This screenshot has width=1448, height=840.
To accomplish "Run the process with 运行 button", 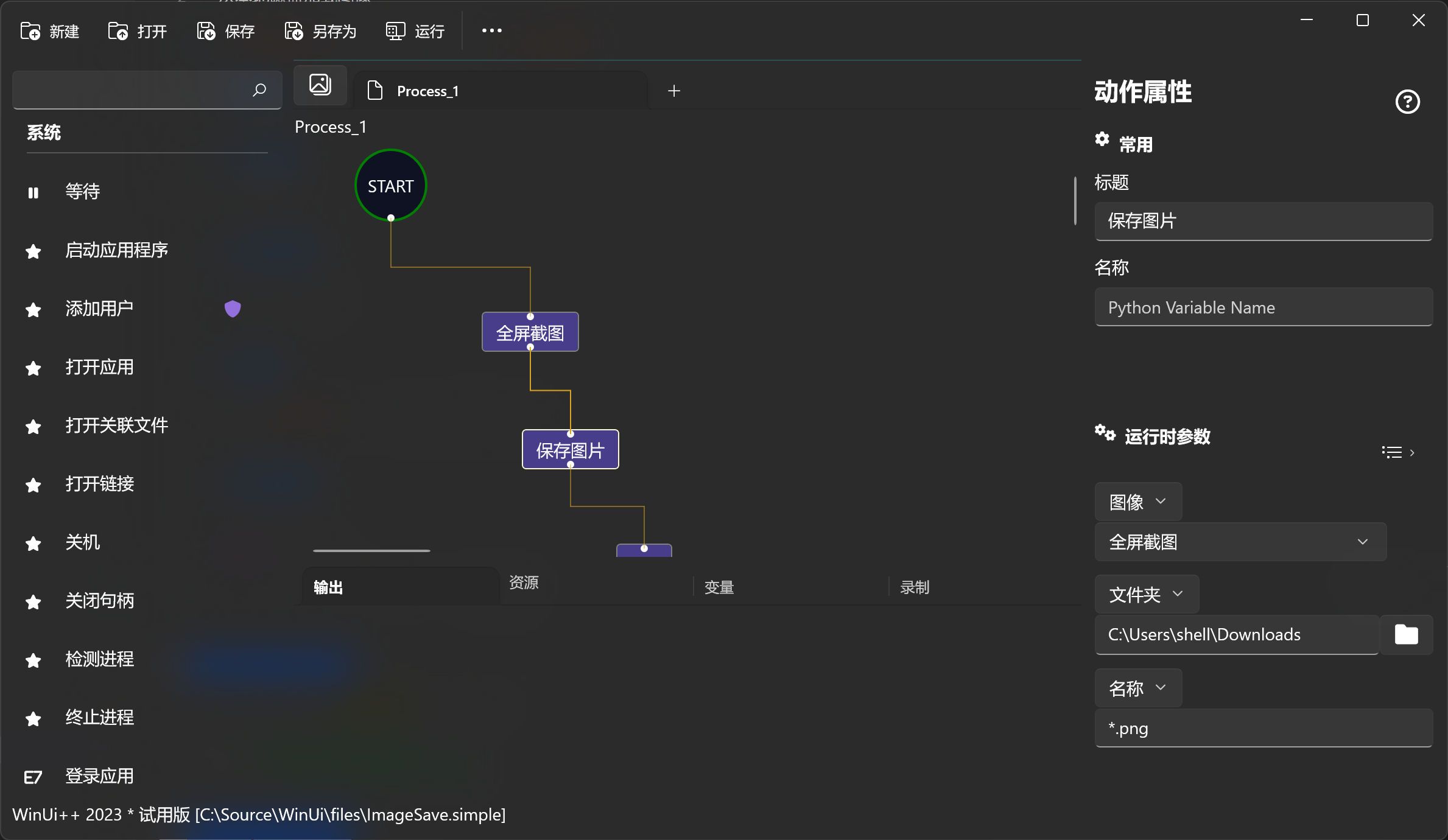I will [415, 31].
